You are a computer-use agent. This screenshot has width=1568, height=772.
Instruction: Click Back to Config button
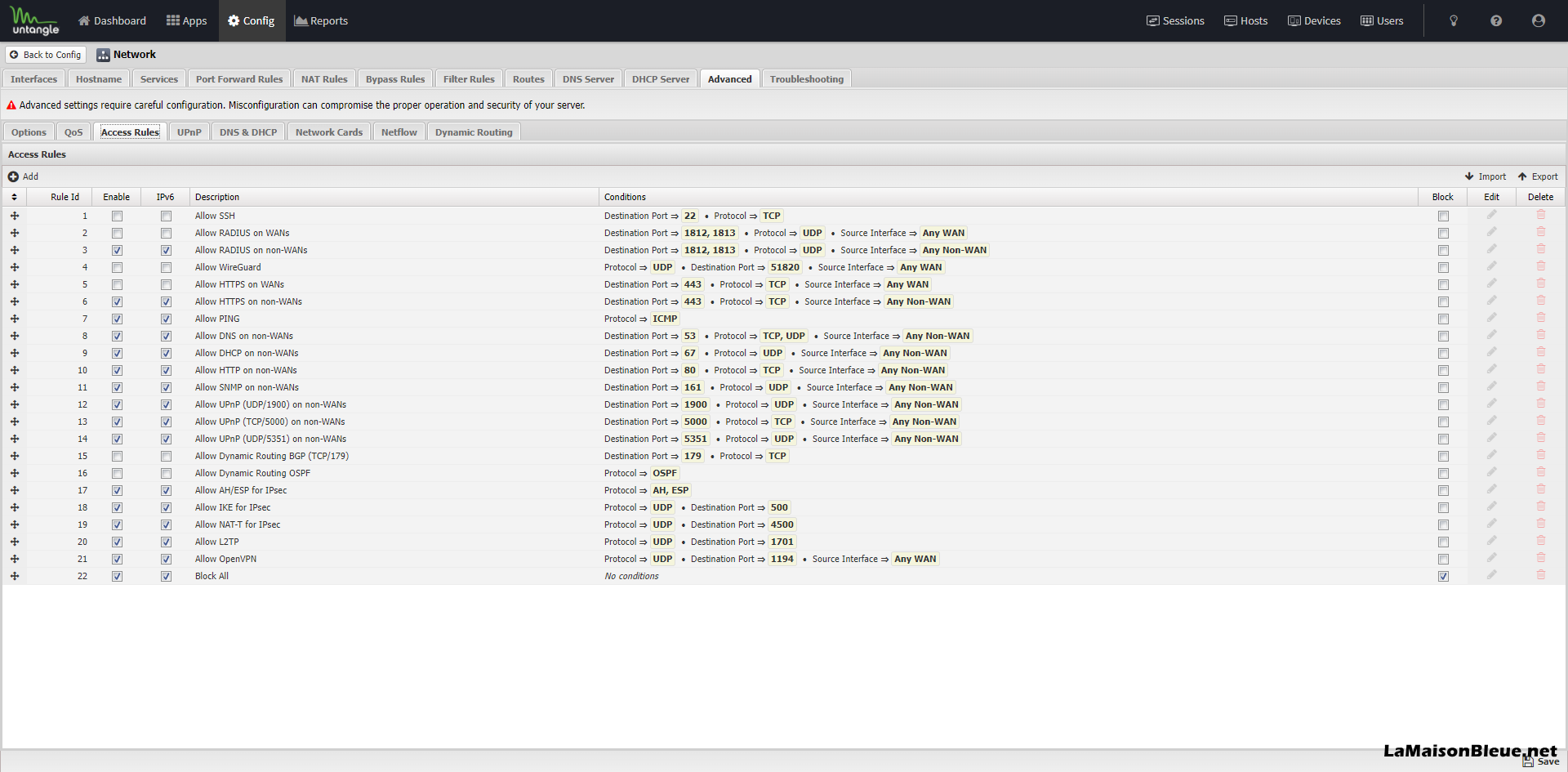(x=46, y=55)
